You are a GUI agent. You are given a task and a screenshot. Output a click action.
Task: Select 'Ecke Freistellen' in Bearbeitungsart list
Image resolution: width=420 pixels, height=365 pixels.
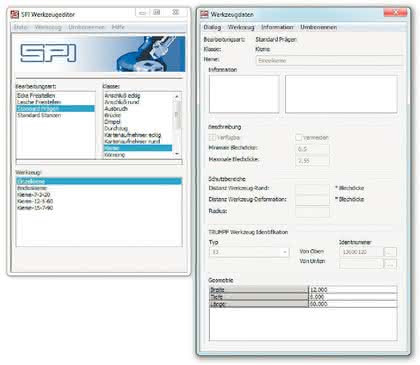point(36,96)
